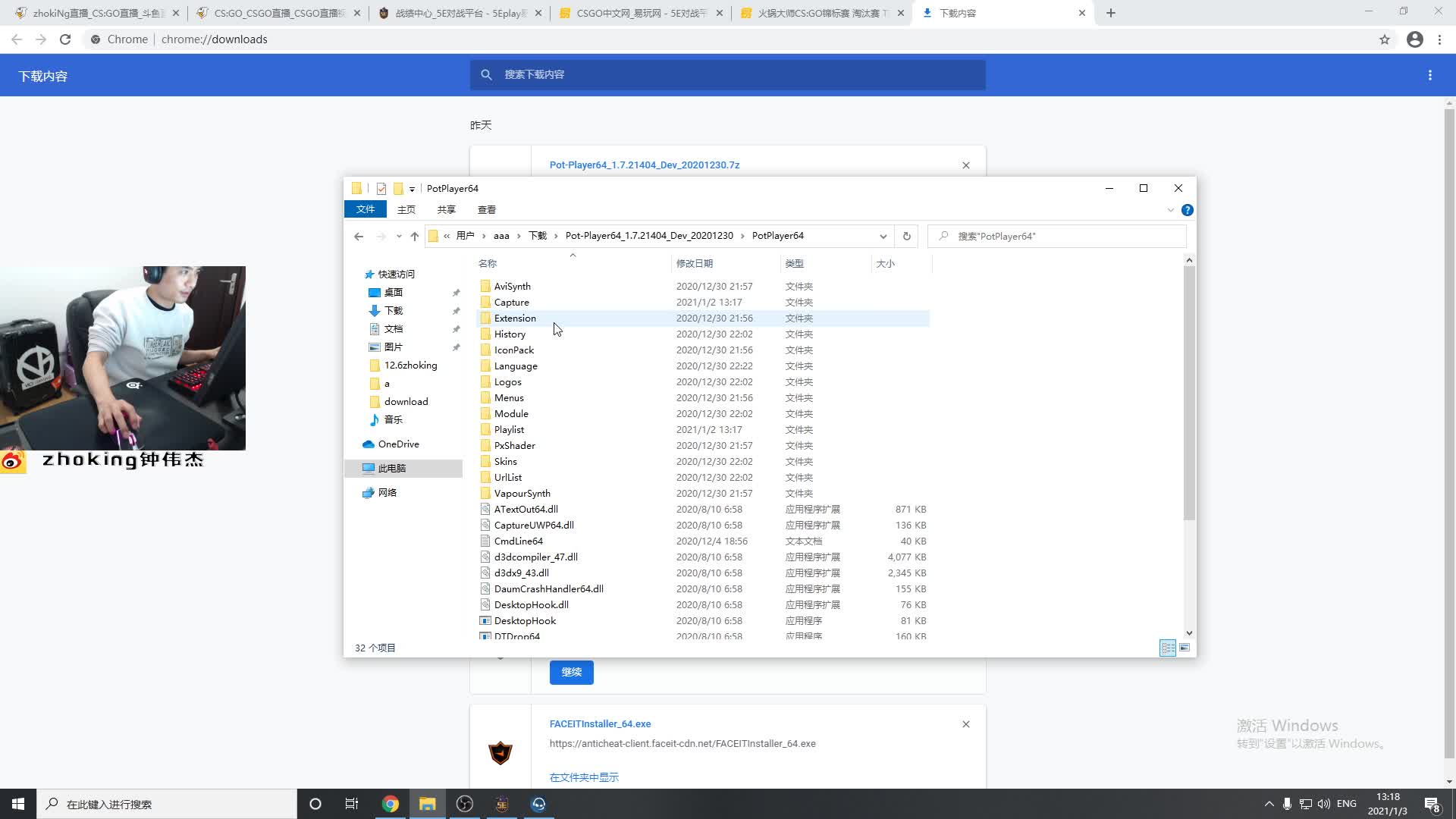The image size is (1456, 819).
Task: Open the 文件 menu in Explorer
Action: tap(366, 209)
